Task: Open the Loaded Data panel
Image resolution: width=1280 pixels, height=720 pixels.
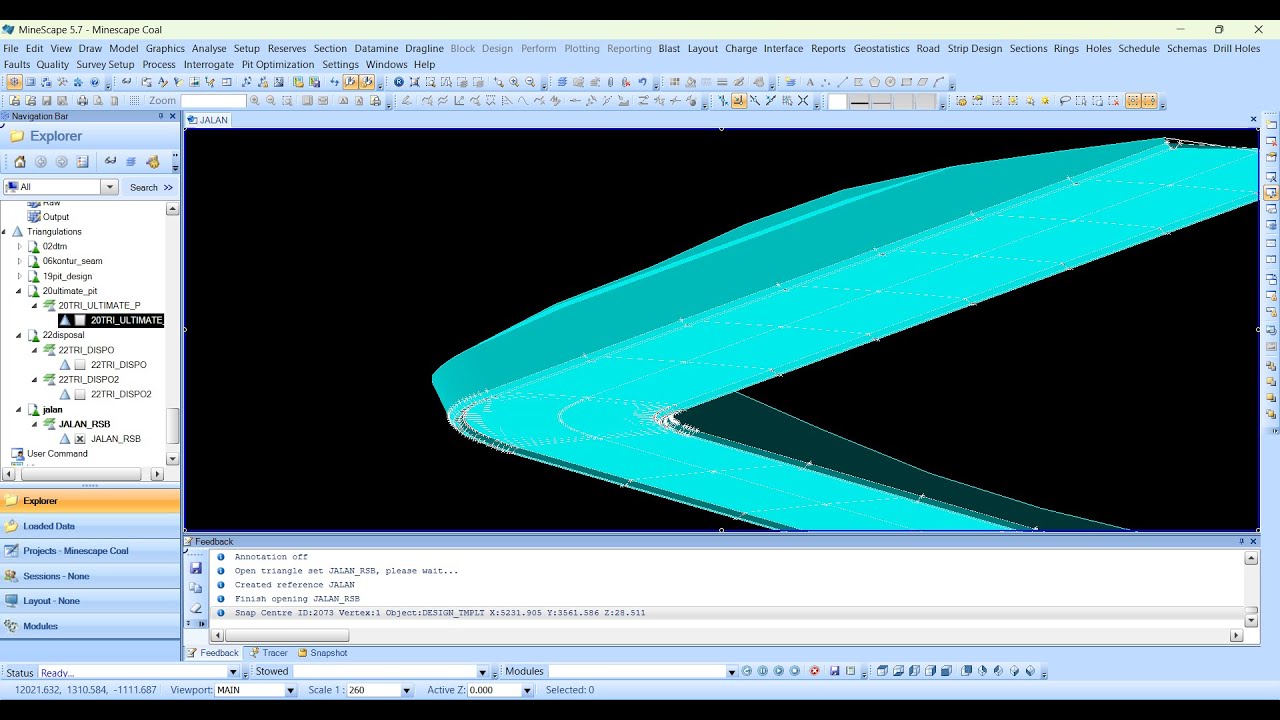Action: pyautogui.click(x=90, y=526)
